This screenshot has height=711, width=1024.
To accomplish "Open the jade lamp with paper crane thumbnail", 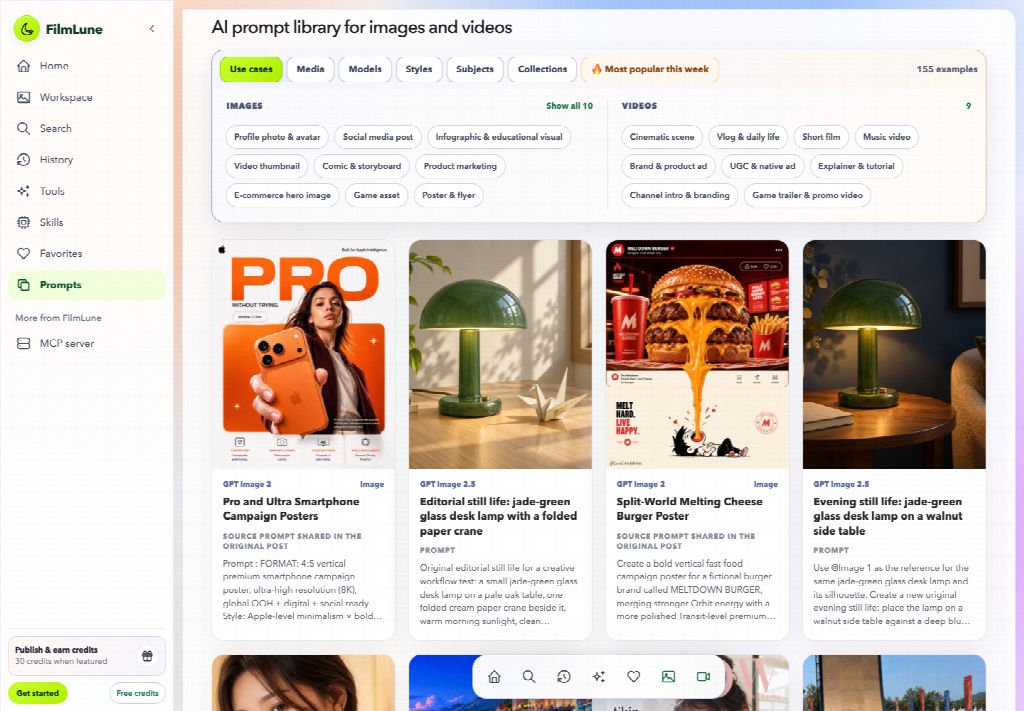I will tap(500, 355).
